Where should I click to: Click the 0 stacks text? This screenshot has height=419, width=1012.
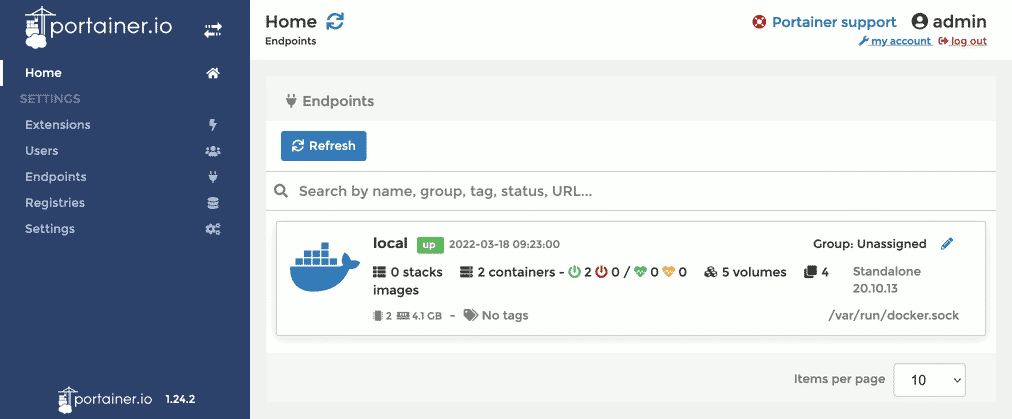click(x=416, y=272)
